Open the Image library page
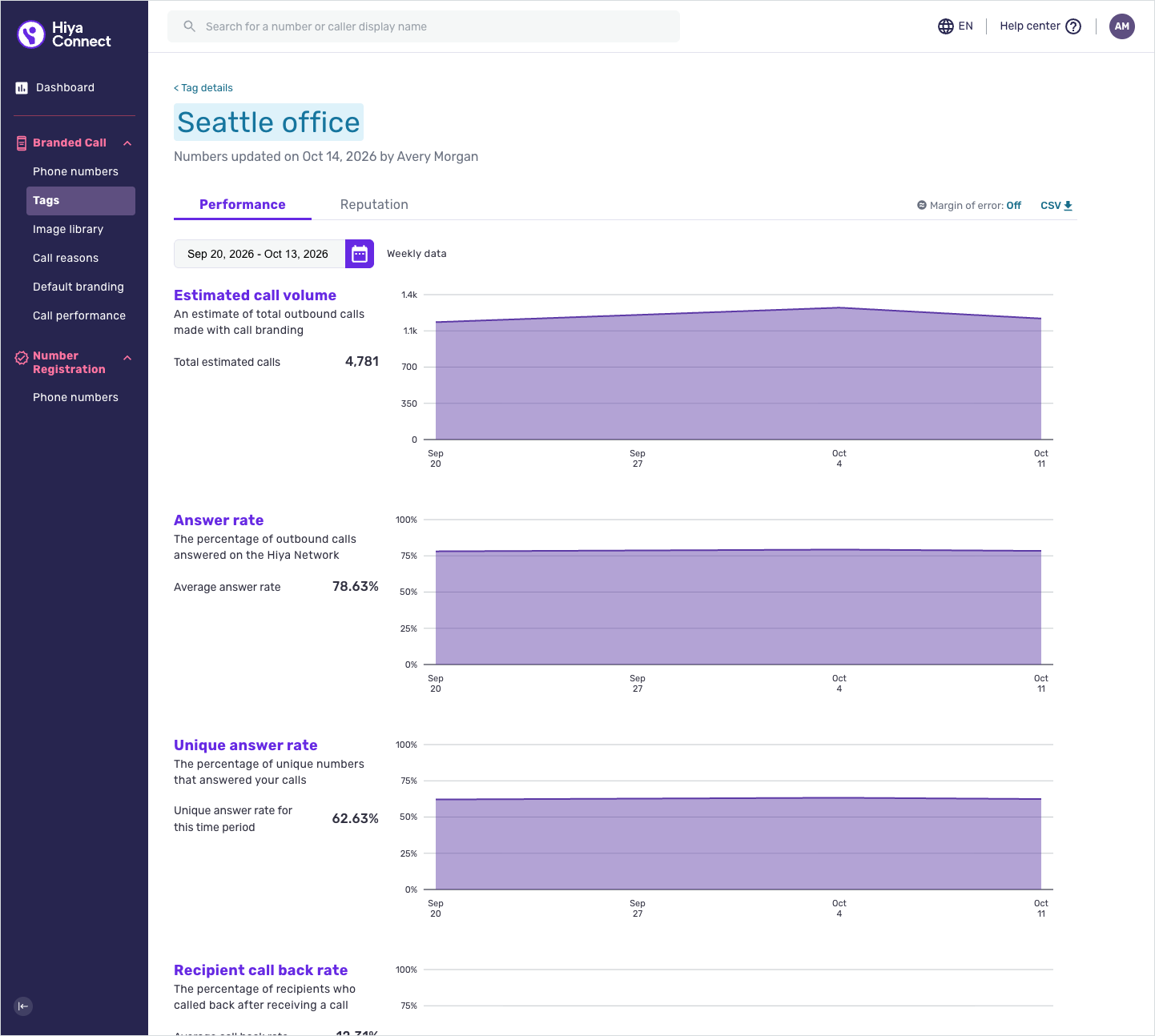The image size is (1155, 1036). coord(68,229)
